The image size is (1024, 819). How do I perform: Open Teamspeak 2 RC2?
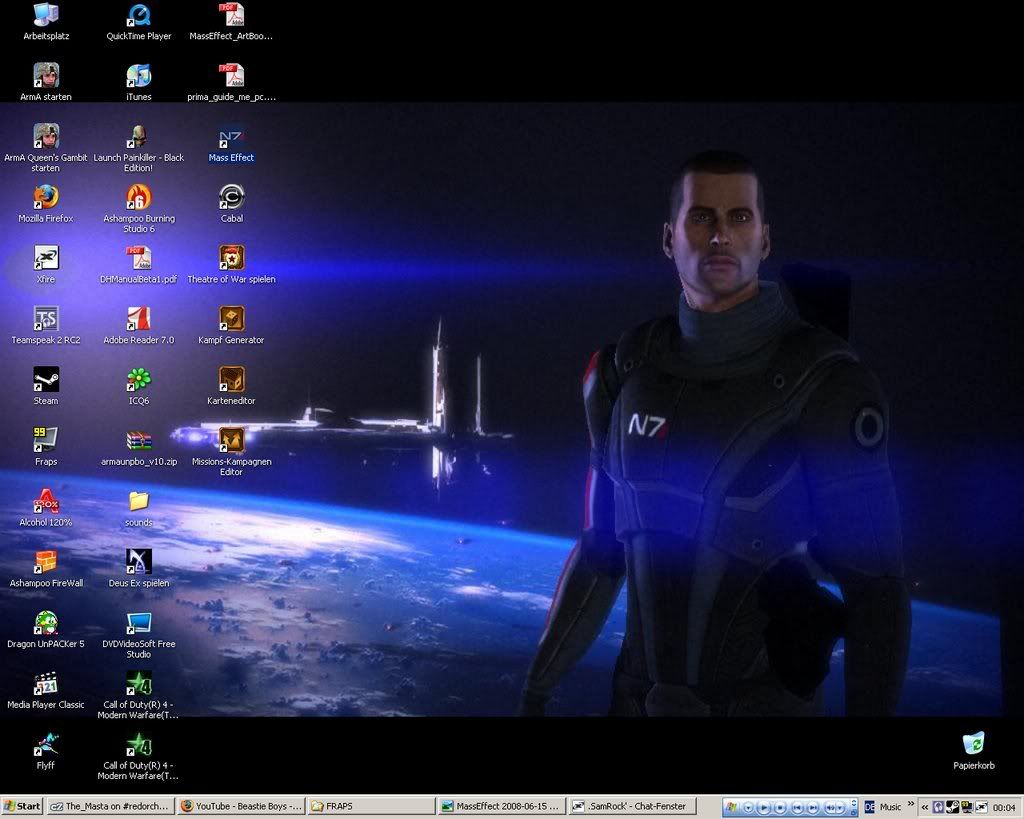tap(44, 320)
